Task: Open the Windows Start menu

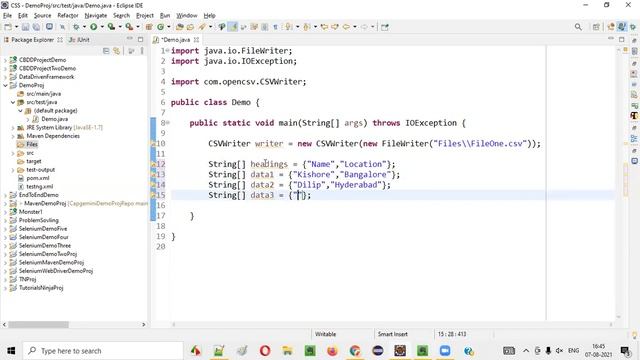Action: pos(11,351)
